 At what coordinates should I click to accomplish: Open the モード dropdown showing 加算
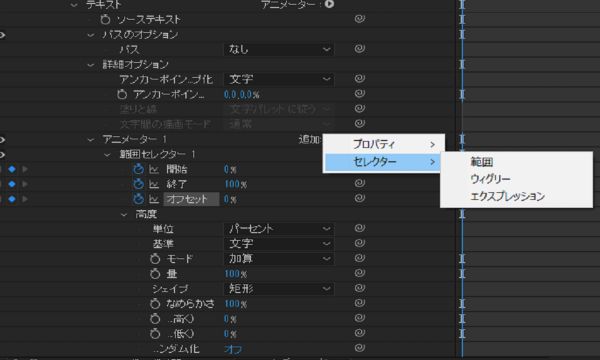(279, 259)
